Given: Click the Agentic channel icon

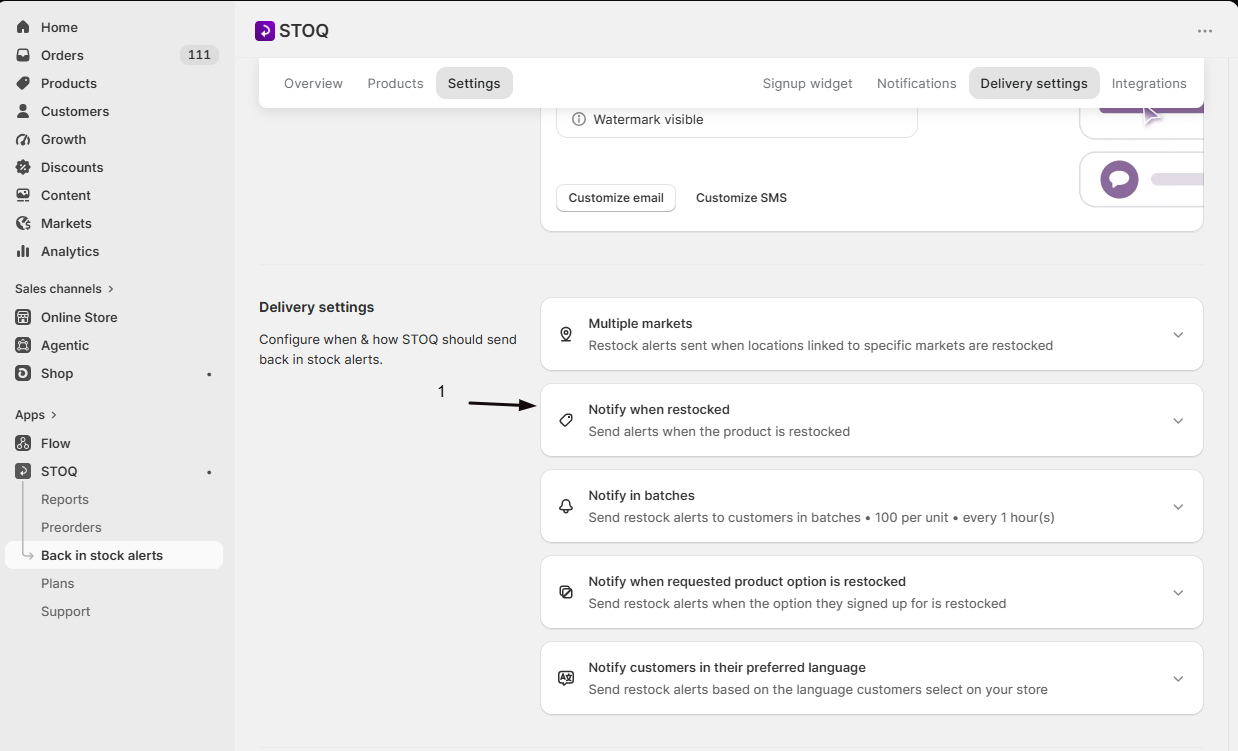Looking at the screenshot, I should pyautogui.click(x=23, y=345).
